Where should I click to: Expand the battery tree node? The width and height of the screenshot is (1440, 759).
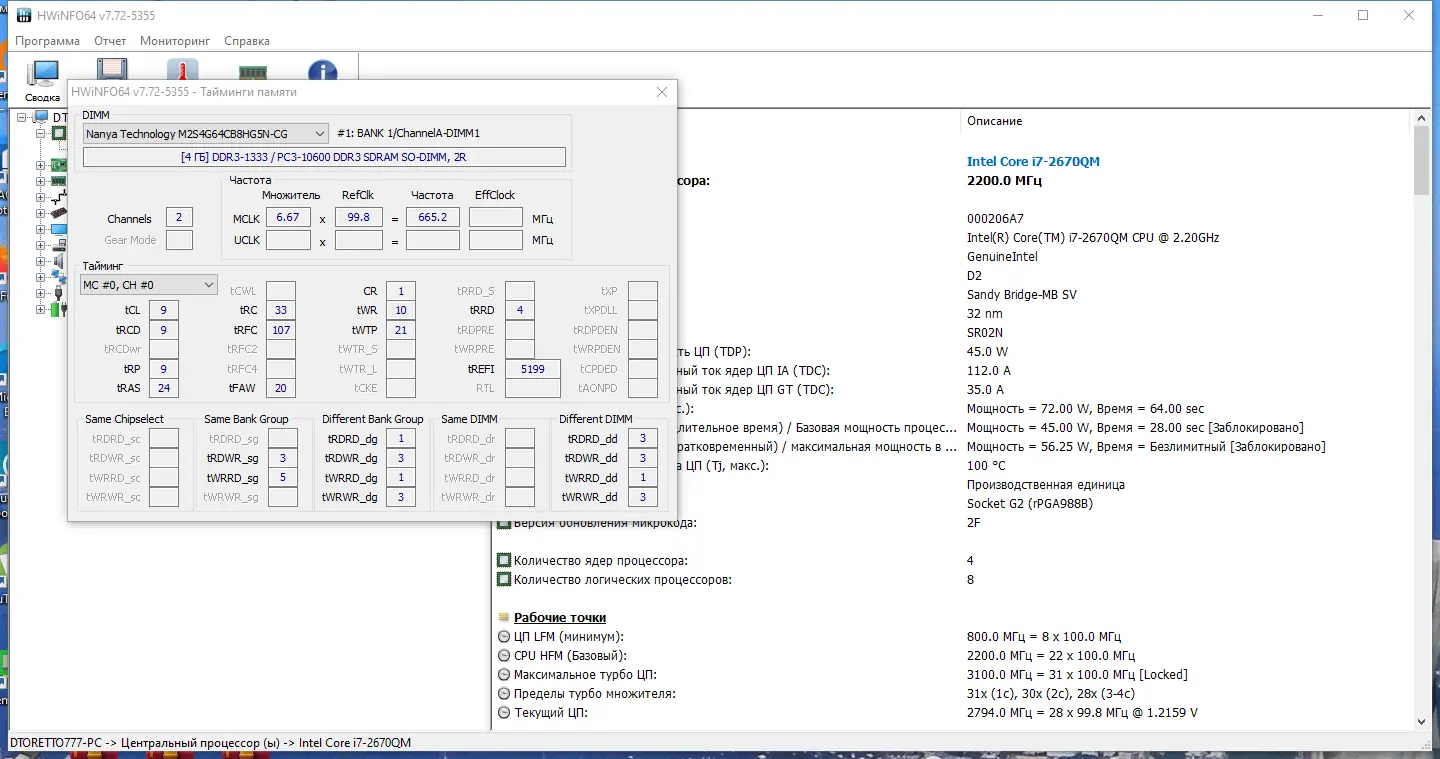tap(41, 309)
